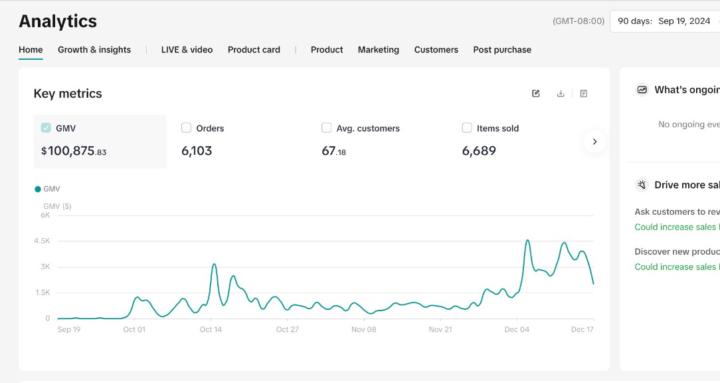Switch to the Home tab
The width and height of the screenshot is (720, 383).
coord(31,50)
